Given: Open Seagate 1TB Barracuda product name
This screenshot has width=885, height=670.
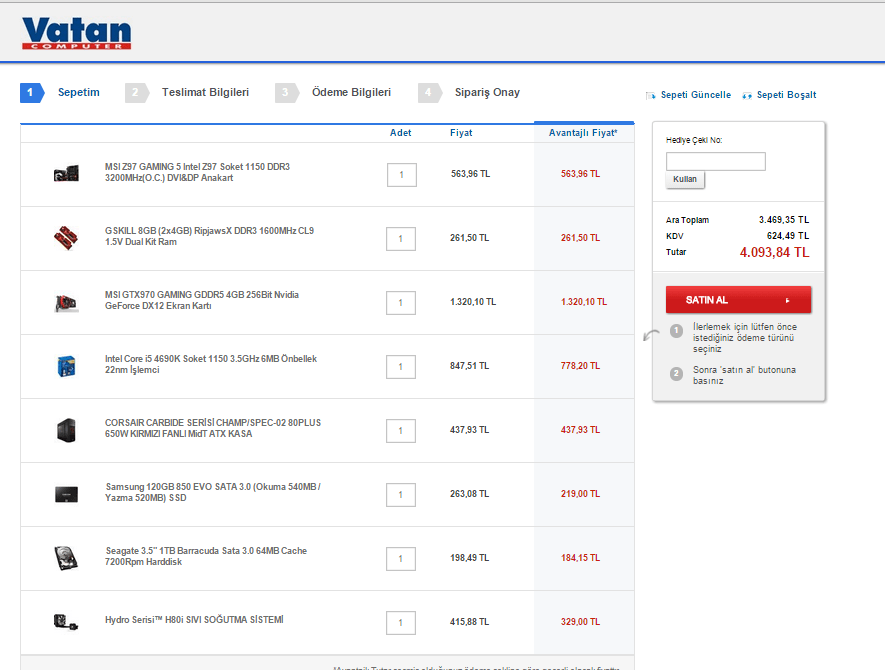Looking at the screenshot, I should (x=206, y=556).
